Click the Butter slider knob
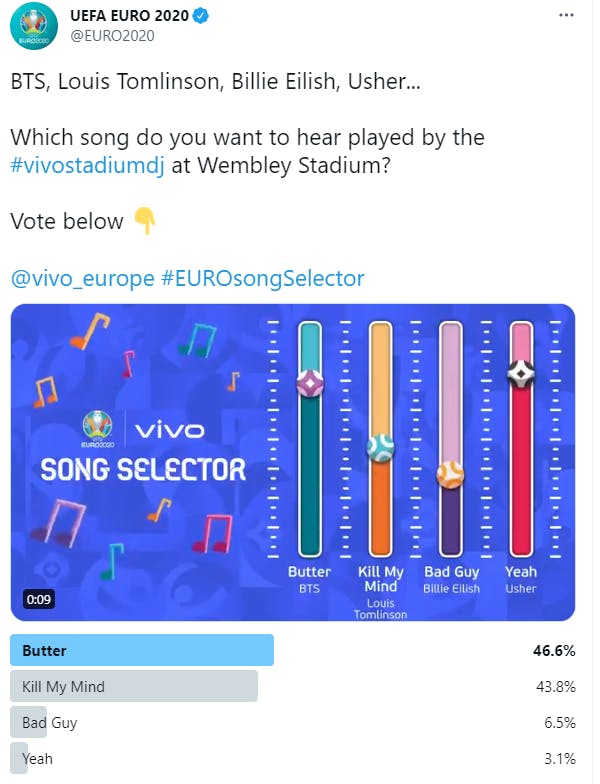This screenshot has width=600, height=784. (310, 384)
